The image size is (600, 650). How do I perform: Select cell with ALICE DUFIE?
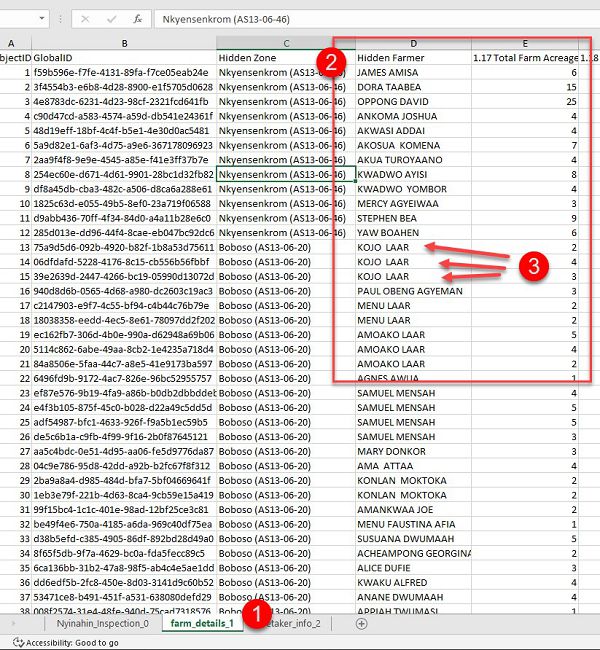tap(413, 568)
